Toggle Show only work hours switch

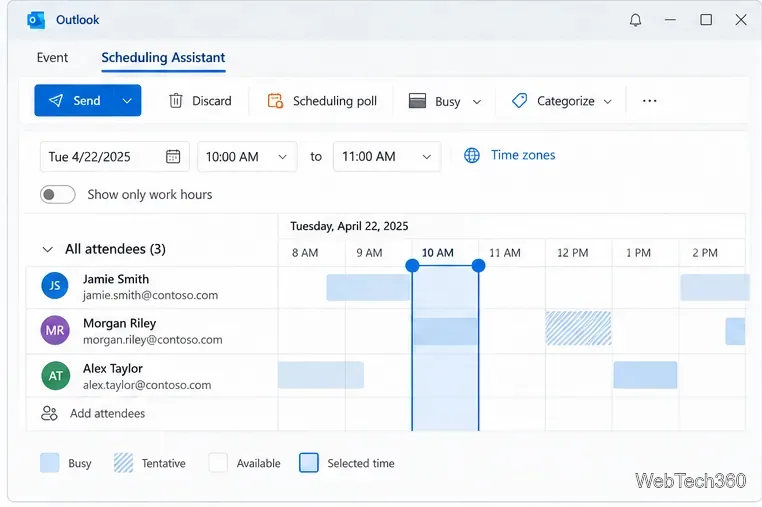click(x=58, y=194)
